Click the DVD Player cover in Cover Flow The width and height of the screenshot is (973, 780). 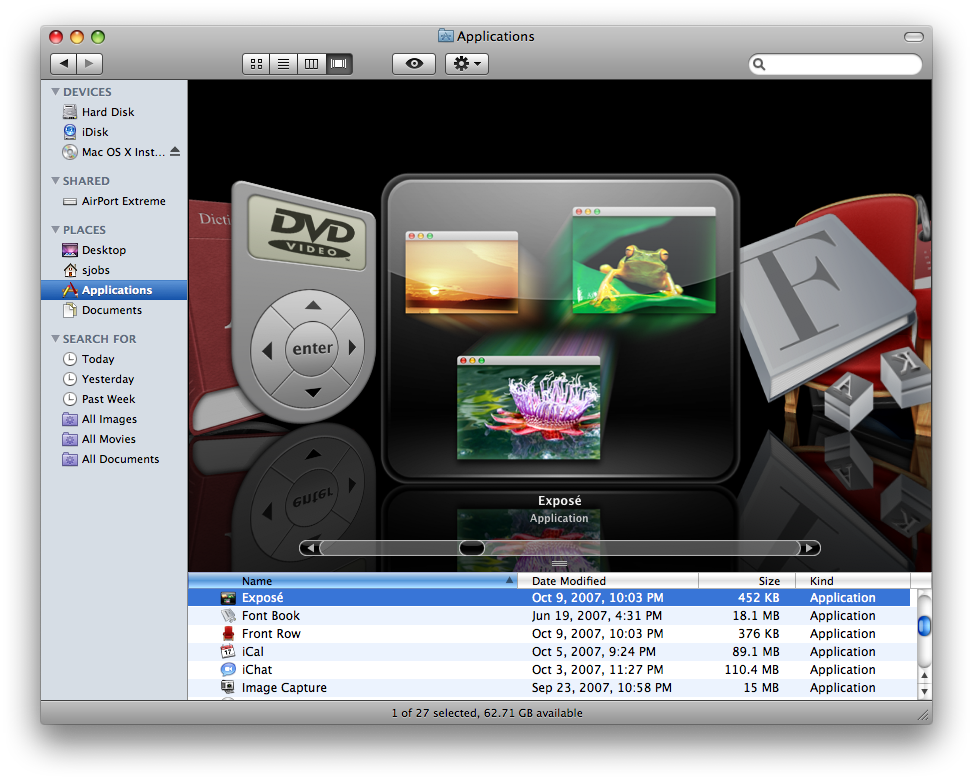pyautogui.click(x=304, y=302)
